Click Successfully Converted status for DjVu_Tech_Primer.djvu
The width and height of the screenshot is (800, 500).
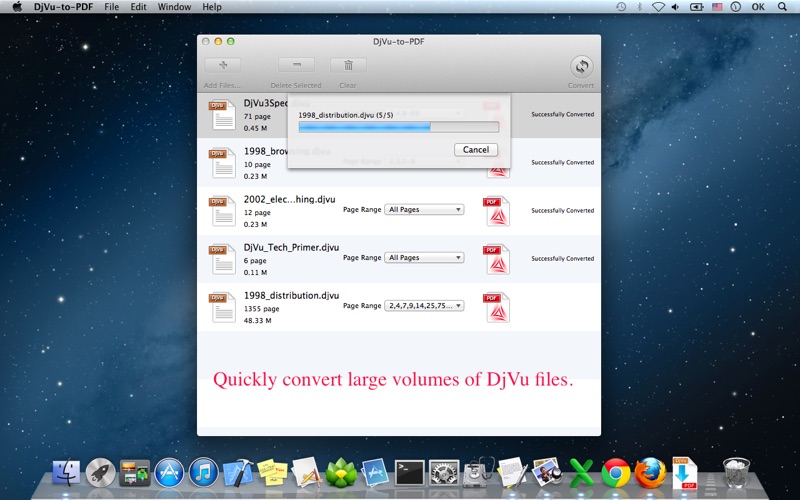(562, 259)
